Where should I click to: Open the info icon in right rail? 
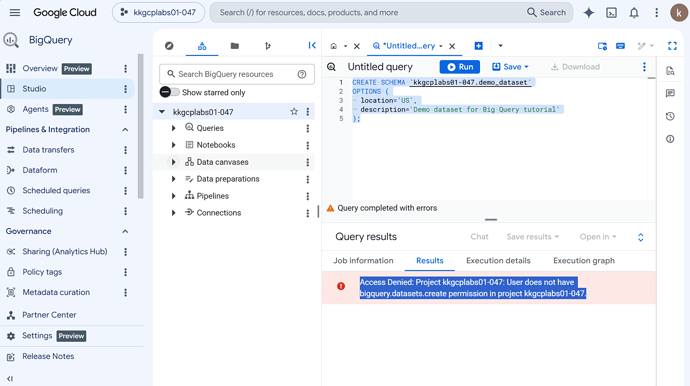click(x=670, y=139)
